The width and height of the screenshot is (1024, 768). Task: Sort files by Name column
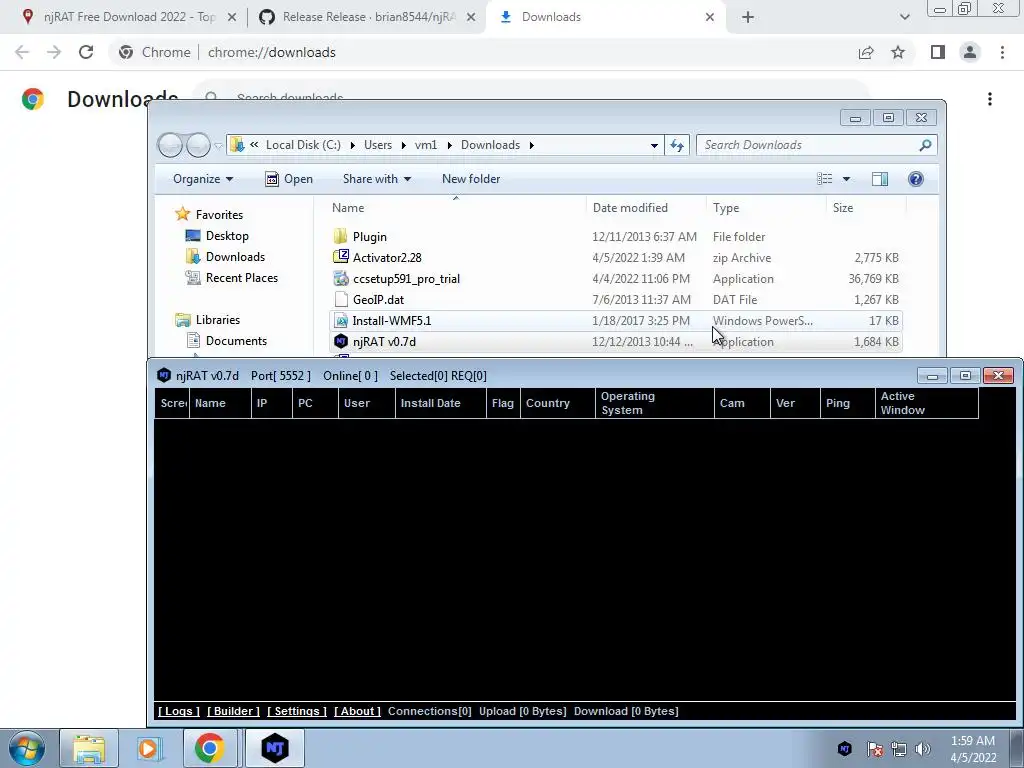click(456, 208)
